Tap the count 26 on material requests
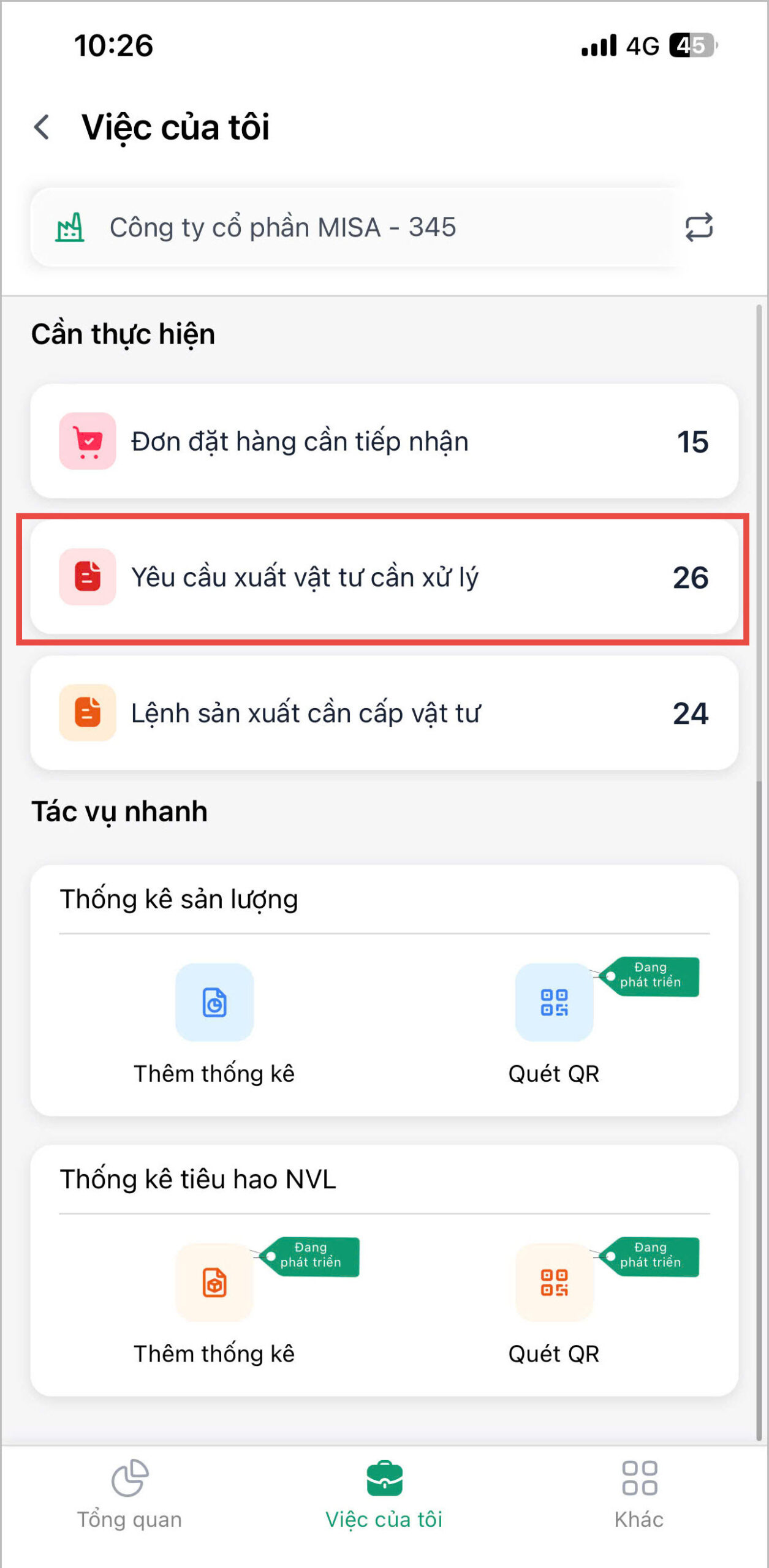The height and width of the screenshot is (1568, 769). click(691, 577)
